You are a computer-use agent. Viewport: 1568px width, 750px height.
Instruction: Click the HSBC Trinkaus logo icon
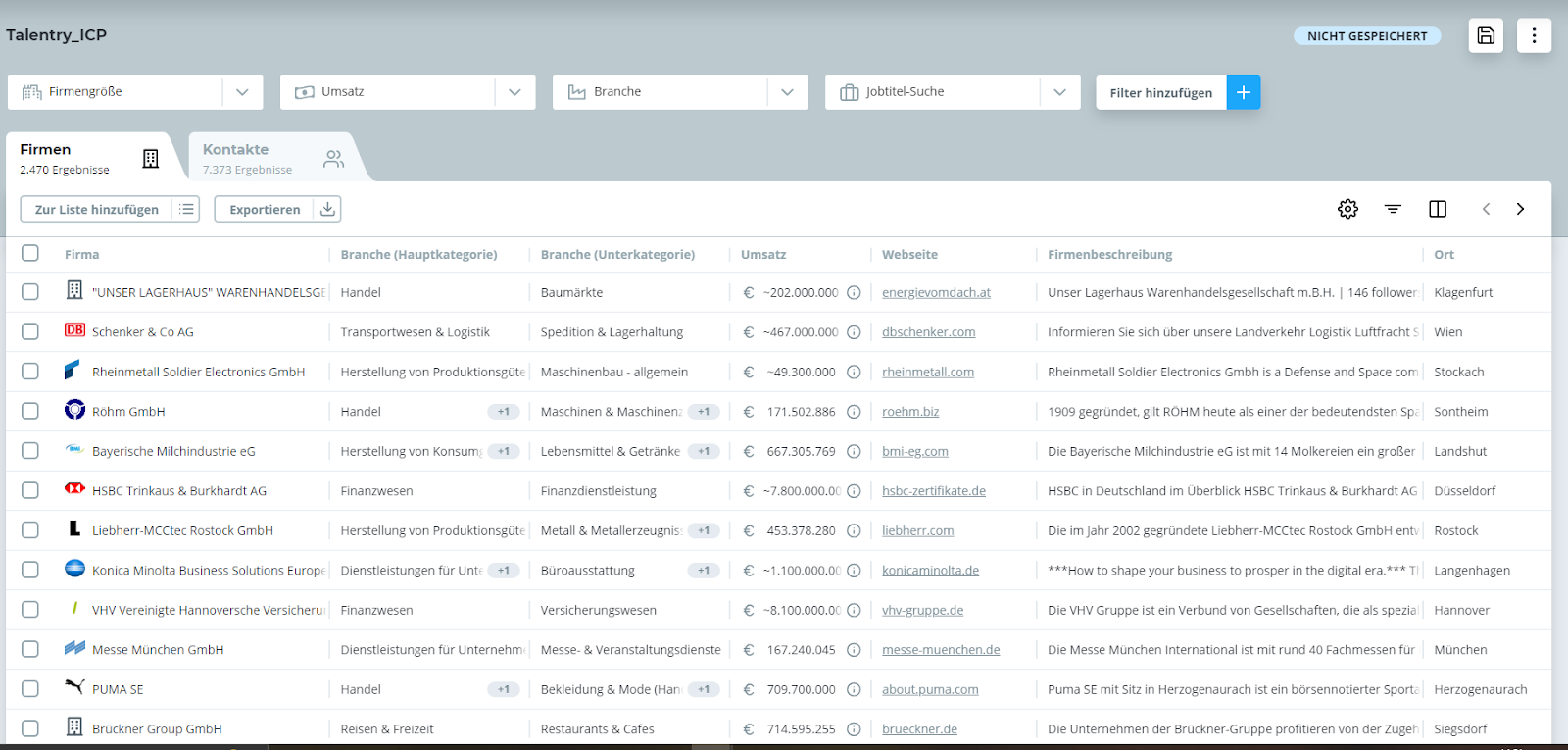[x=74, y=488]
